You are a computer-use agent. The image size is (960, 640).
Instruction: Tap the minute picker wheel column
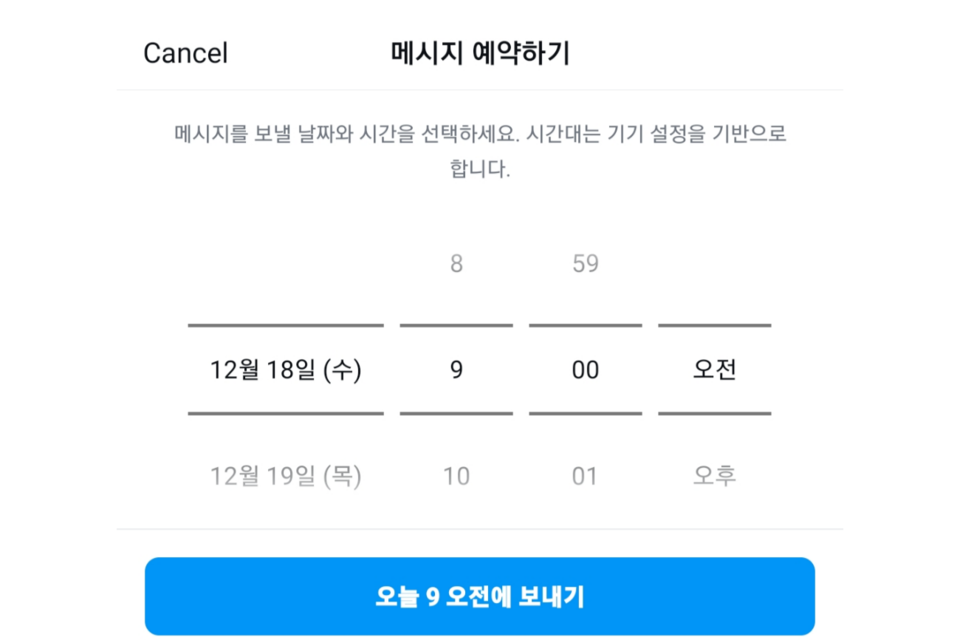click(585, 369)
